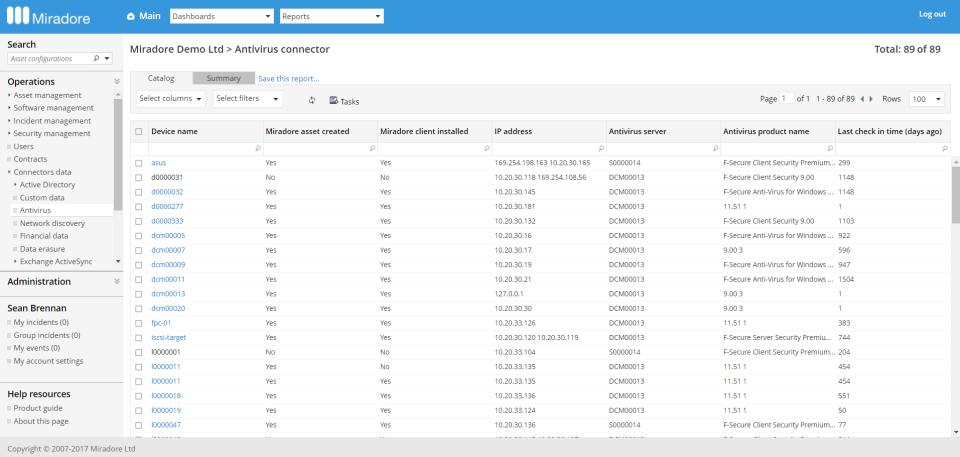The width and height of the screenshot is (960, 457).
Task: Click the table vertical scrollbar thumb
Action: 956,193
